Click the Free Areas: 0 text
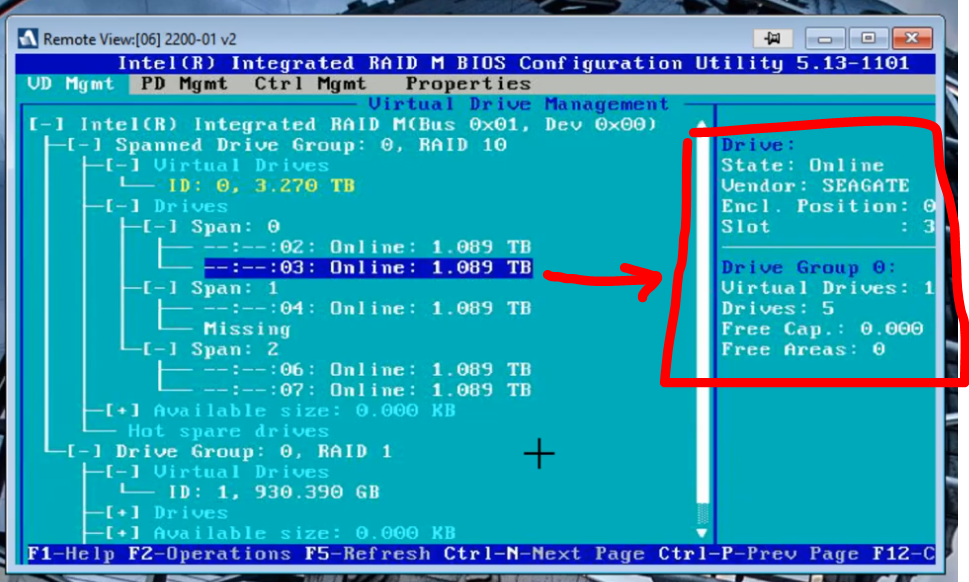Image resolution: width=969 pixels, height=582 pixels. [803, 349]
